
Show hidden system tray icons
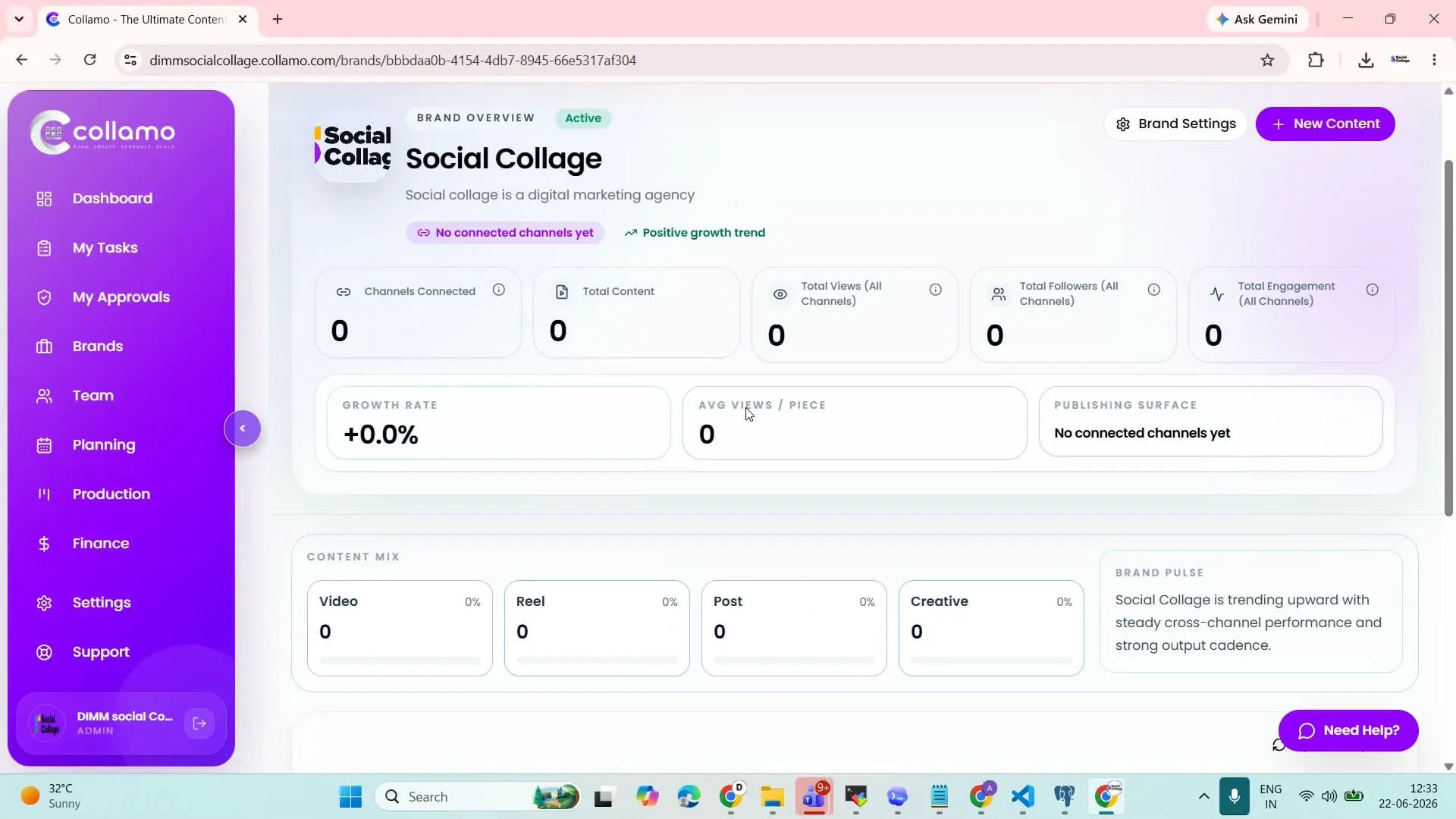pyautogui.click(x=1203, y=797)
